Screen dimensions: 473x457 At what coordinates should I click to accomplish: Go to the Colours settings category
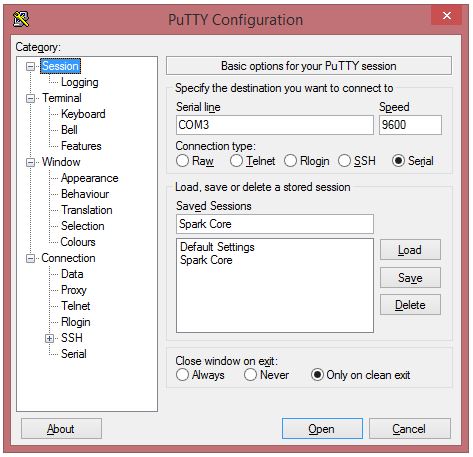(78, 242)
